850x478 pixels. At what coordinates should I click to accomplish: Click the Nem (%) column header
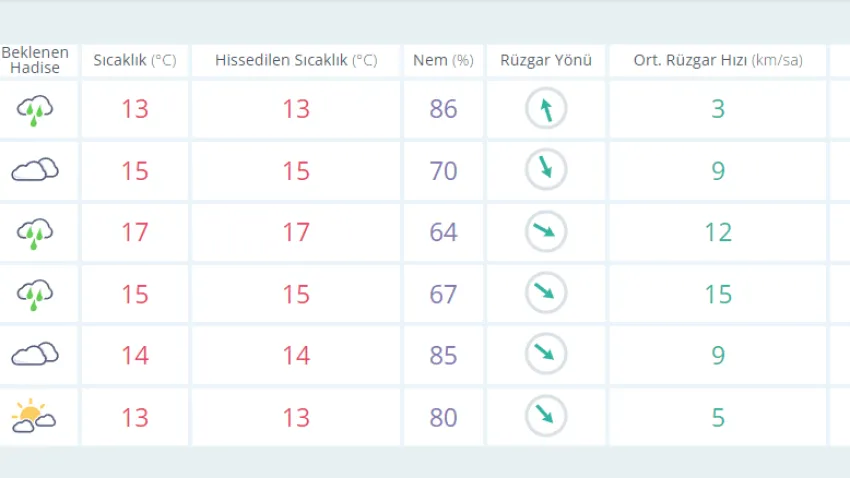tap(443, 60)
